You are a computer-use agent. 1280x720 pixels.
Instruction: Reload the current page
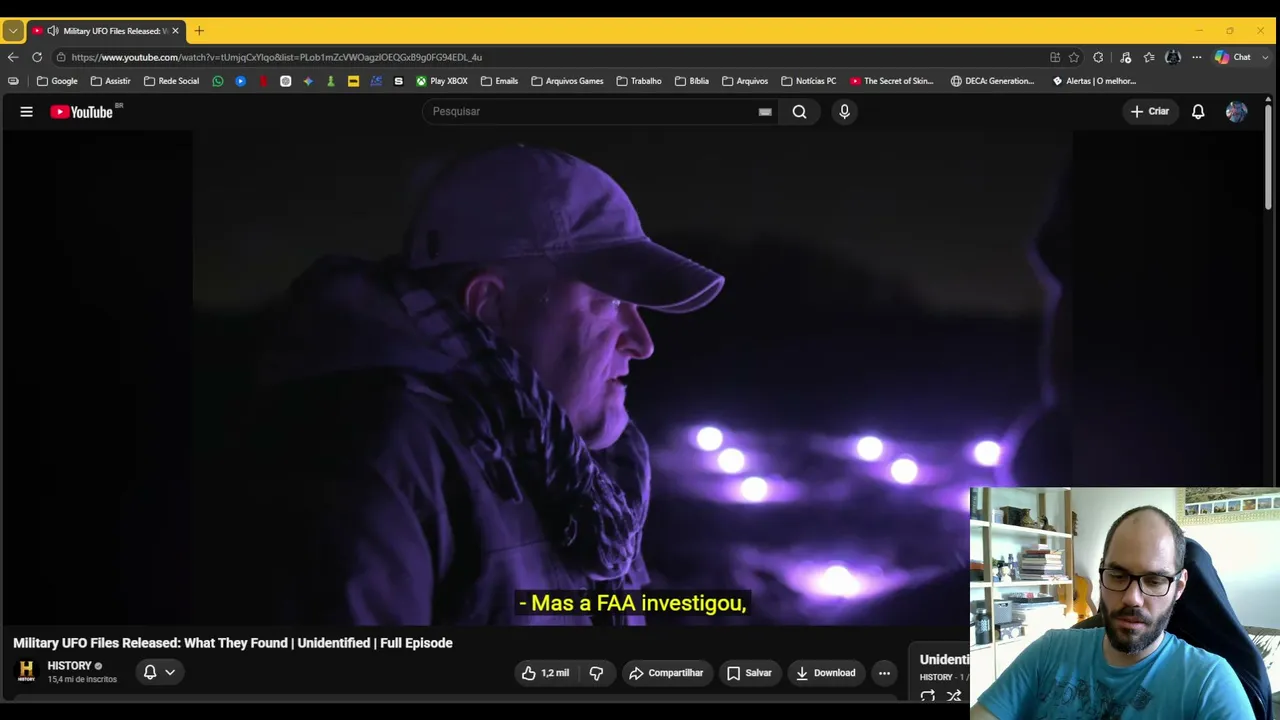(37, 57)
